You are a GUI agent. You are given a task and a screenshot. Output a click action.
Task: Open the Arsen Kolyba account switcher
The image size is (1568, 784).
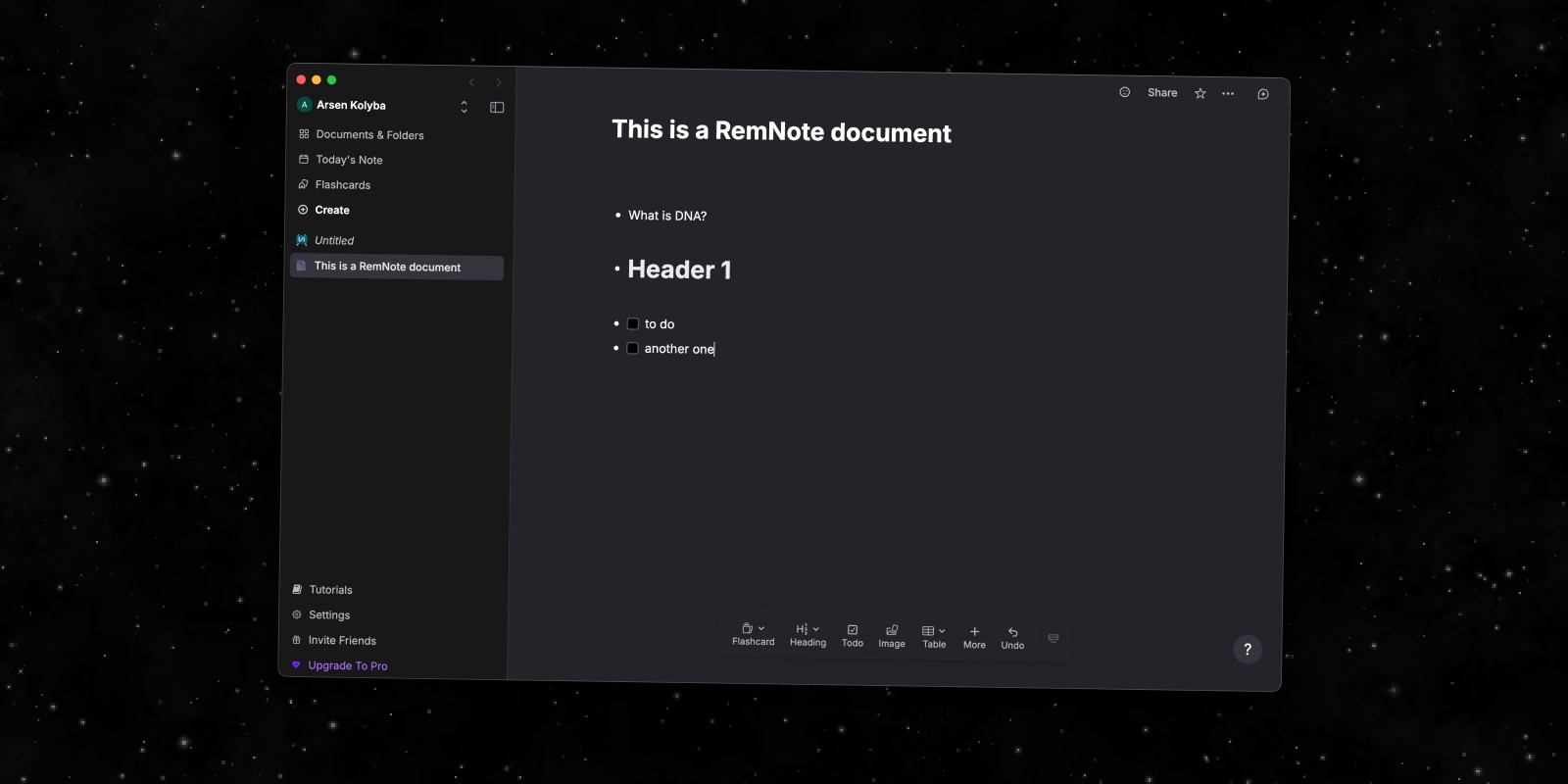click(385, 105)
